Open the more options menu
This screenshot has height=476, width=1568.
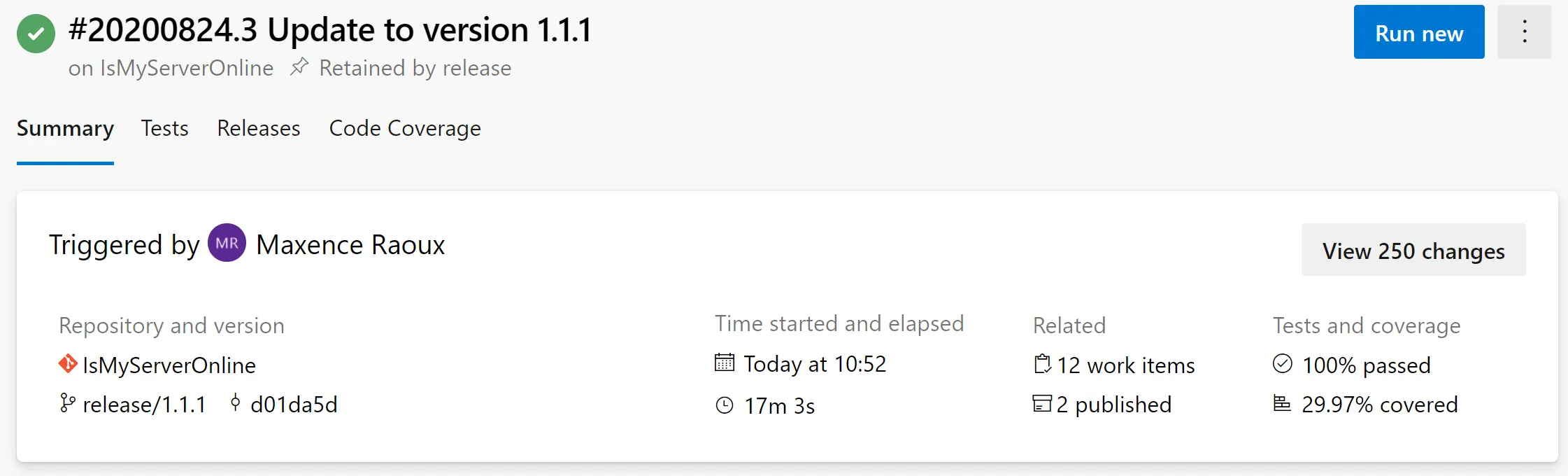1524,31
